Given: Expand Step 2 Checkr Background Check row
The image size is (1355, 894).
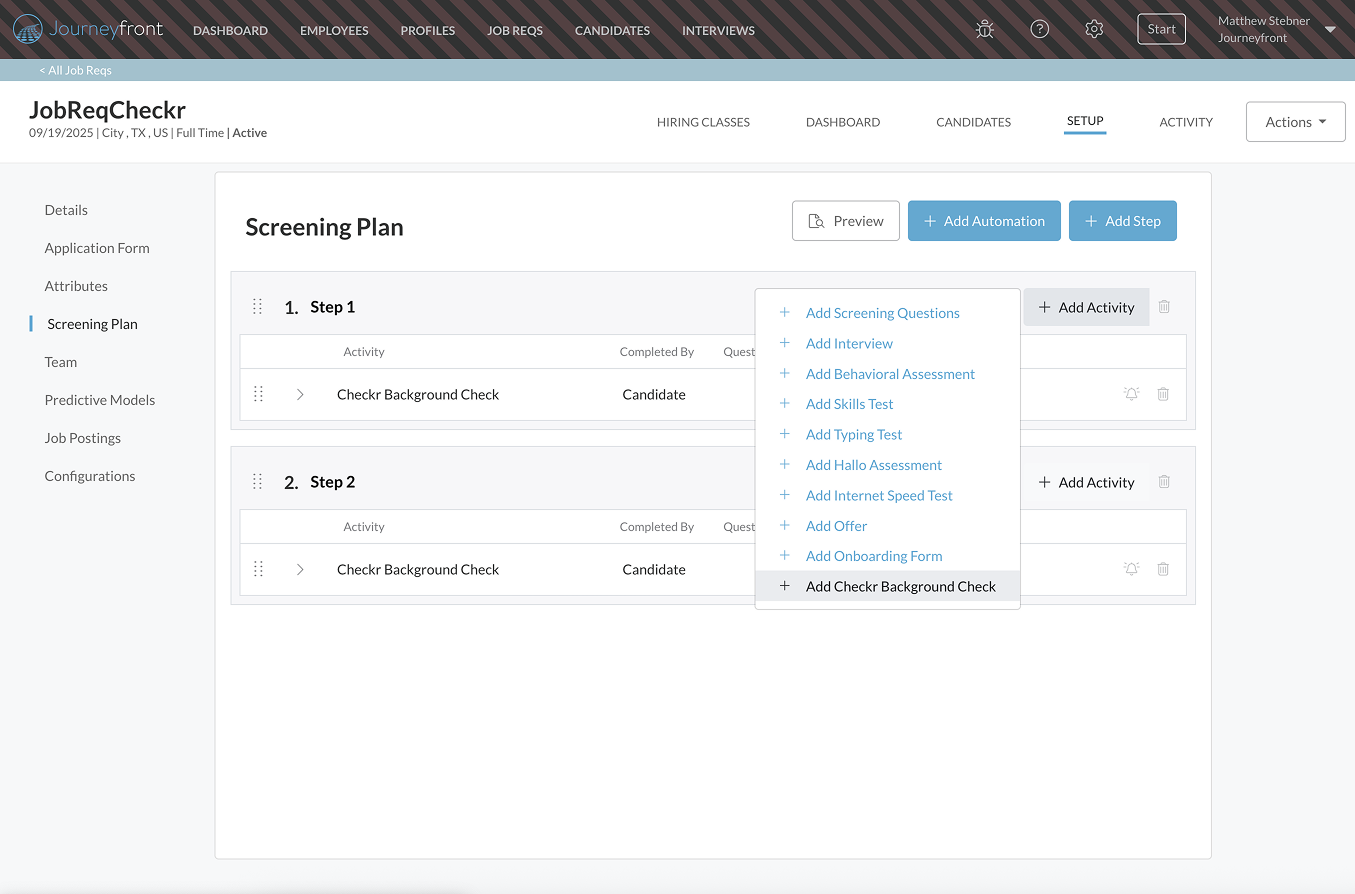Looking at the screenshot, I should (300, 569).
